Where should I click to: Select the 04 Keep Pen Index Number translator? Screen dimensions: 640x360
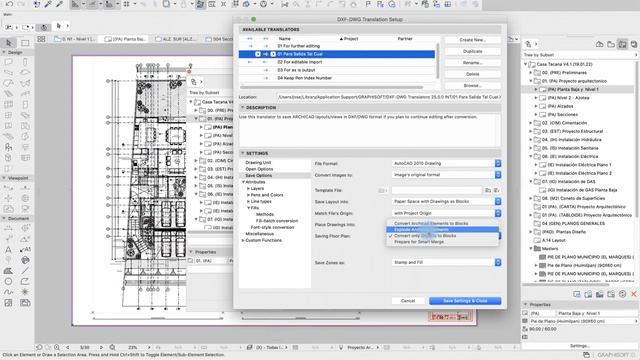tap(337, 78)
